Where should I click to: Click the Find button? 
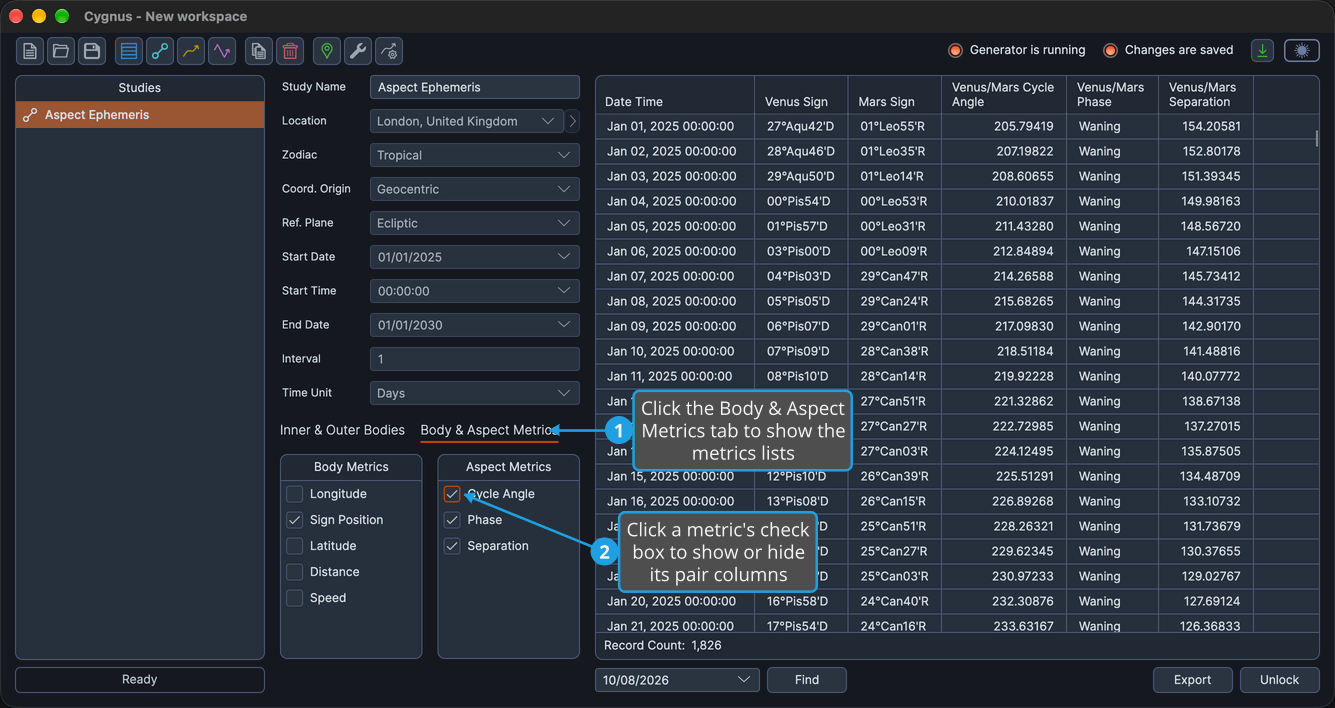tap(807, 680)
